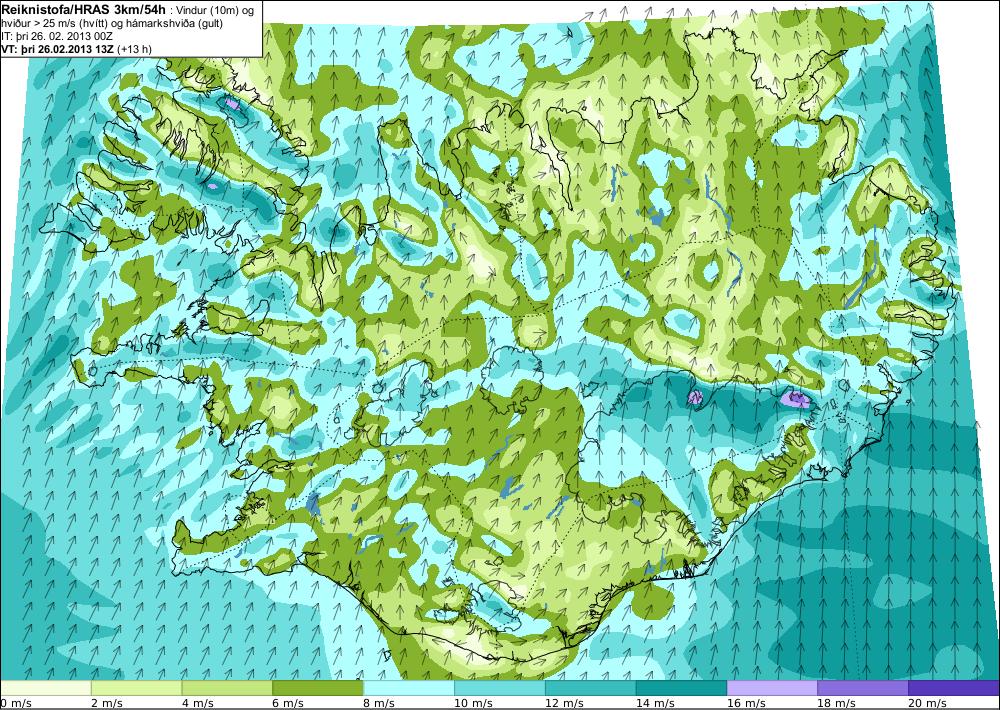The height and width of the screenshot is (710, 1000).
Task: Click the '2 m/s' legend label
Action: [107, 703]
